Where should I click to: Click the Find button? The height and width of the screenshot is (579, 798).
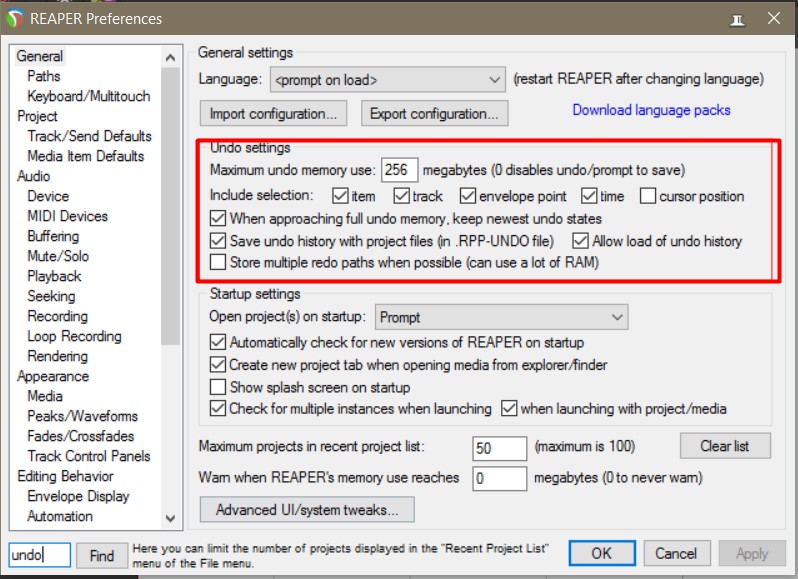point(102,556)
